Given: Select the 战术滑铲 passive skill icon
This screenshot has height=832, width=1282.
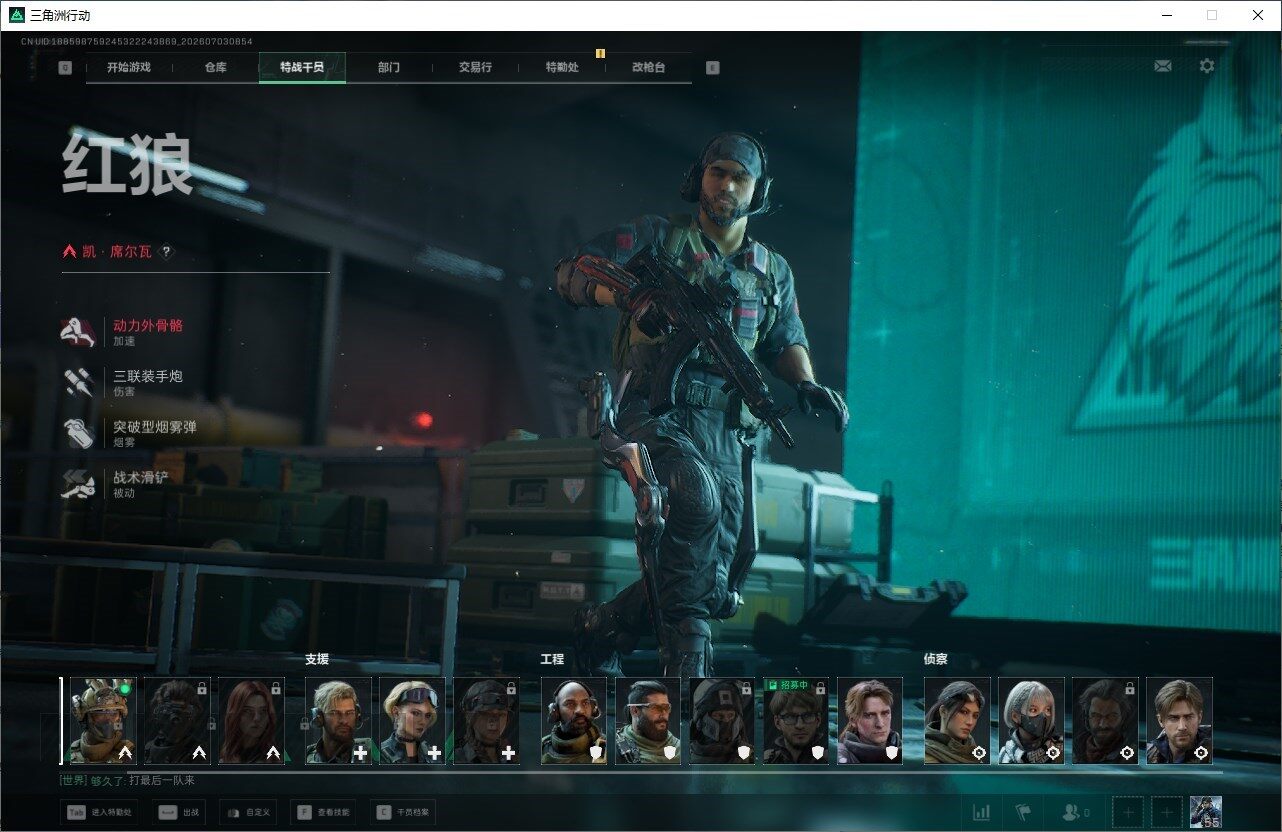Looking at the screenshot, I should pos(78,485).
